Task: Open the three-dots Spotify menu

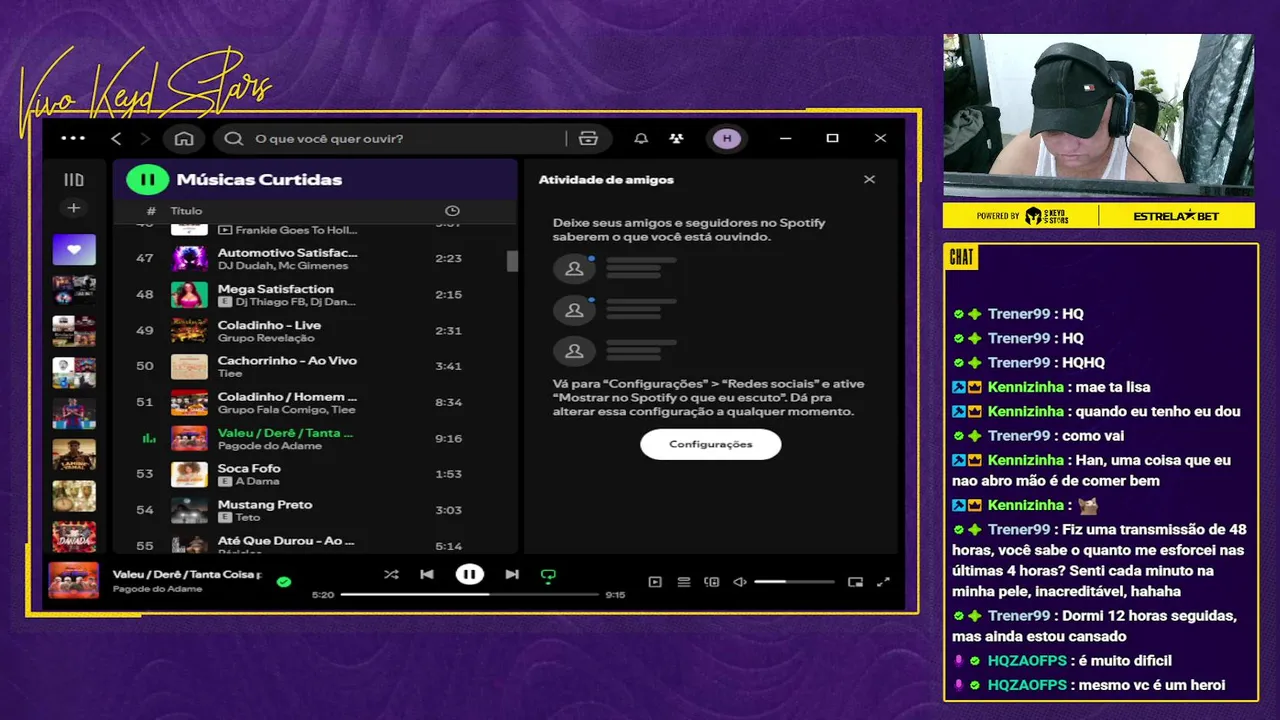Action: [73, 138]
